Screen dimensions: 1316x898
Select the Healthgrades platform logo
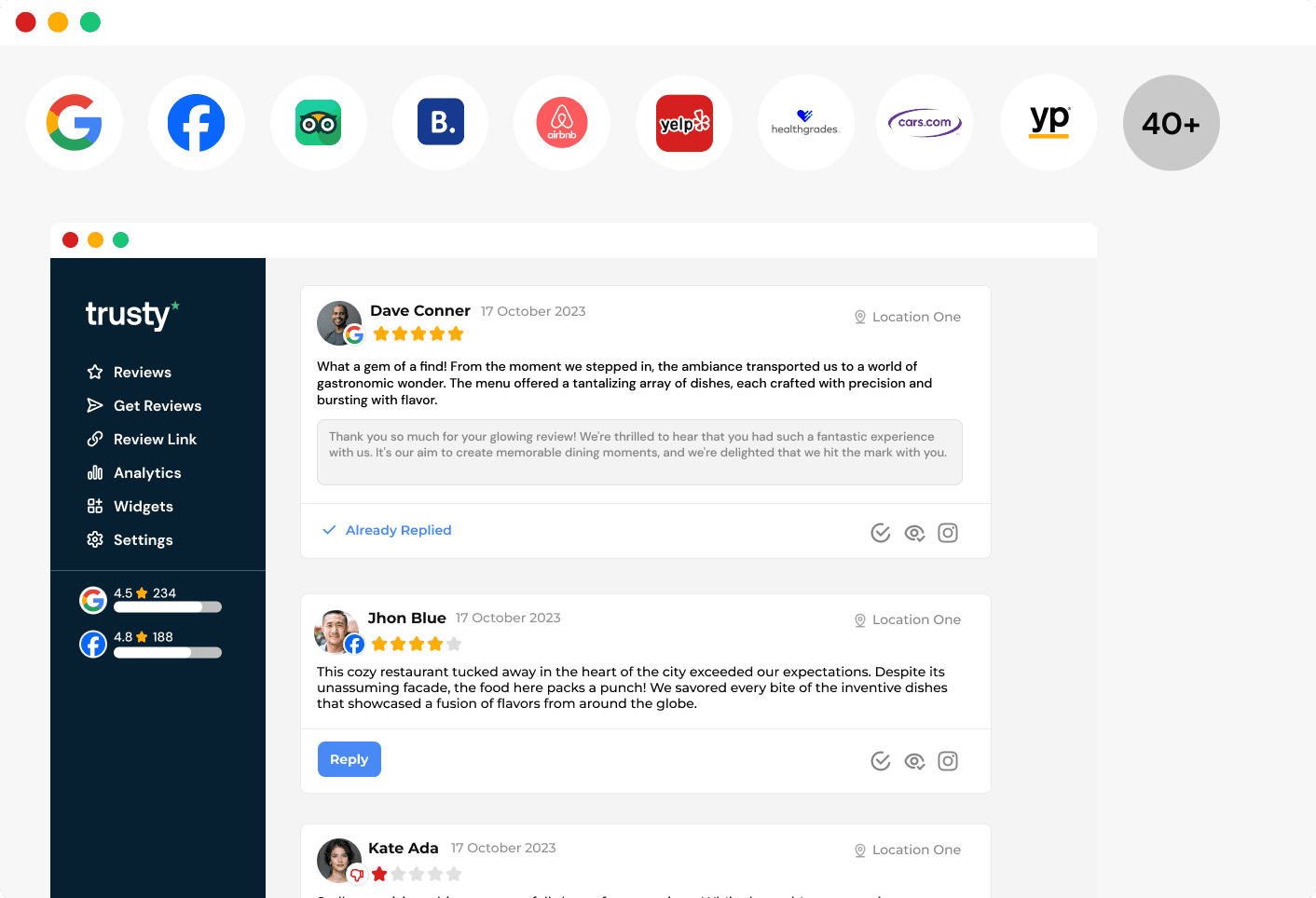[806, 123]
